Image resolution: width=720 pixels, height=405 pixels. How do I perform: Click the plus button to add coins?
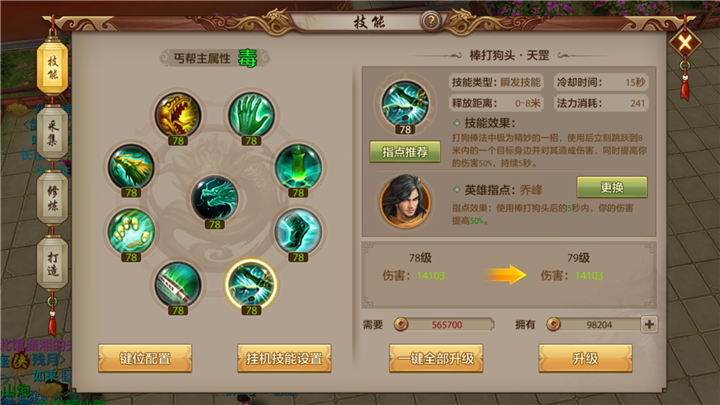(x=649, y=324)
